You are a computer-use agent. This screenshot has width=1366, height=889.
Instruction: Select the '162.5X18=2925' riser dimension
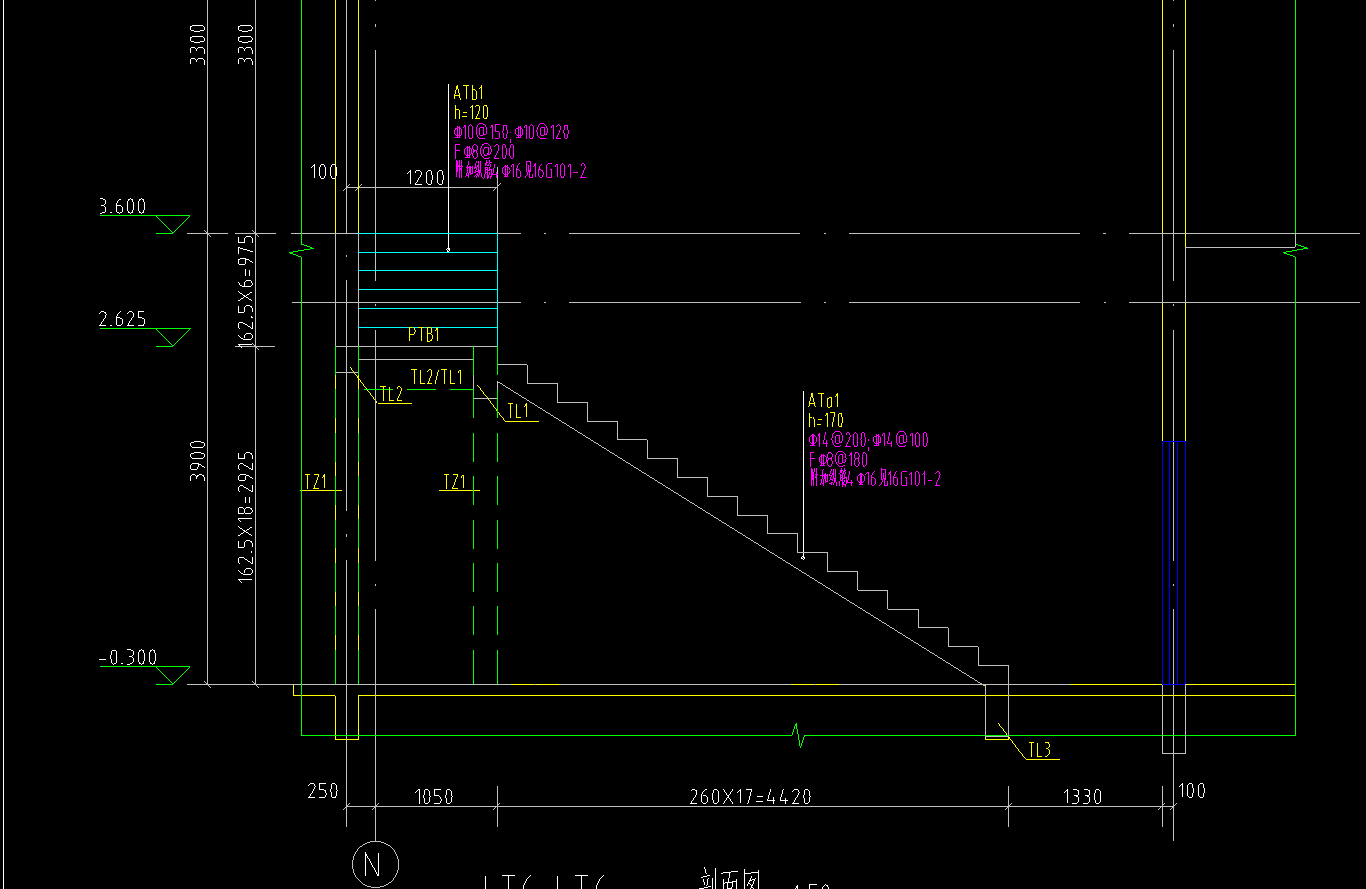[246, 517]
